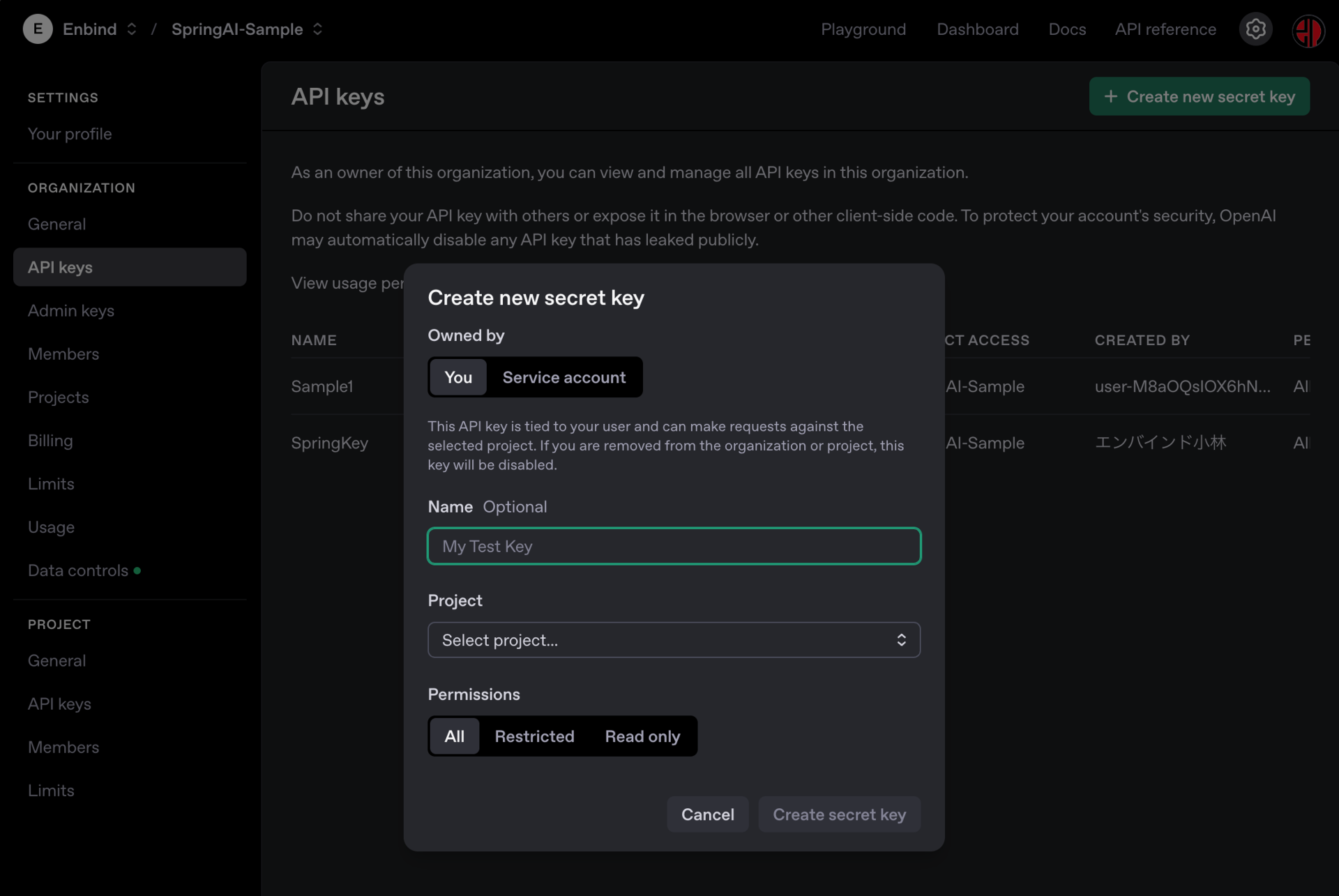Choose Read only permissions
This screenshot has height=896, width=1339.
[642, 736]
